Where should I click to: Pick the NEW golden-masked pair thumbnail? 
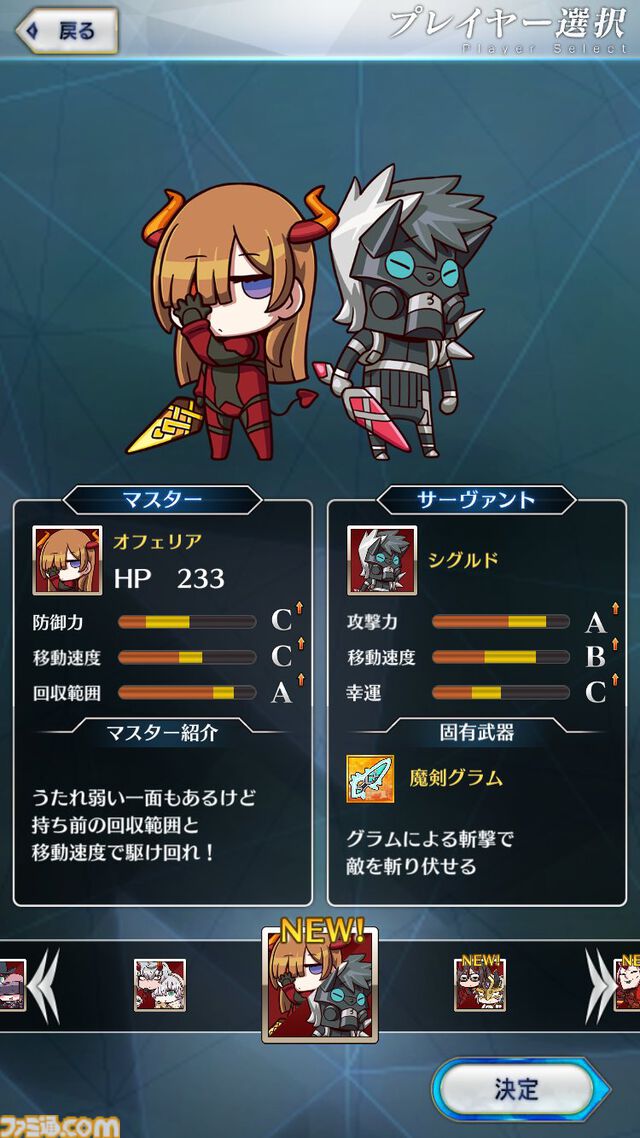pos(480,983)
